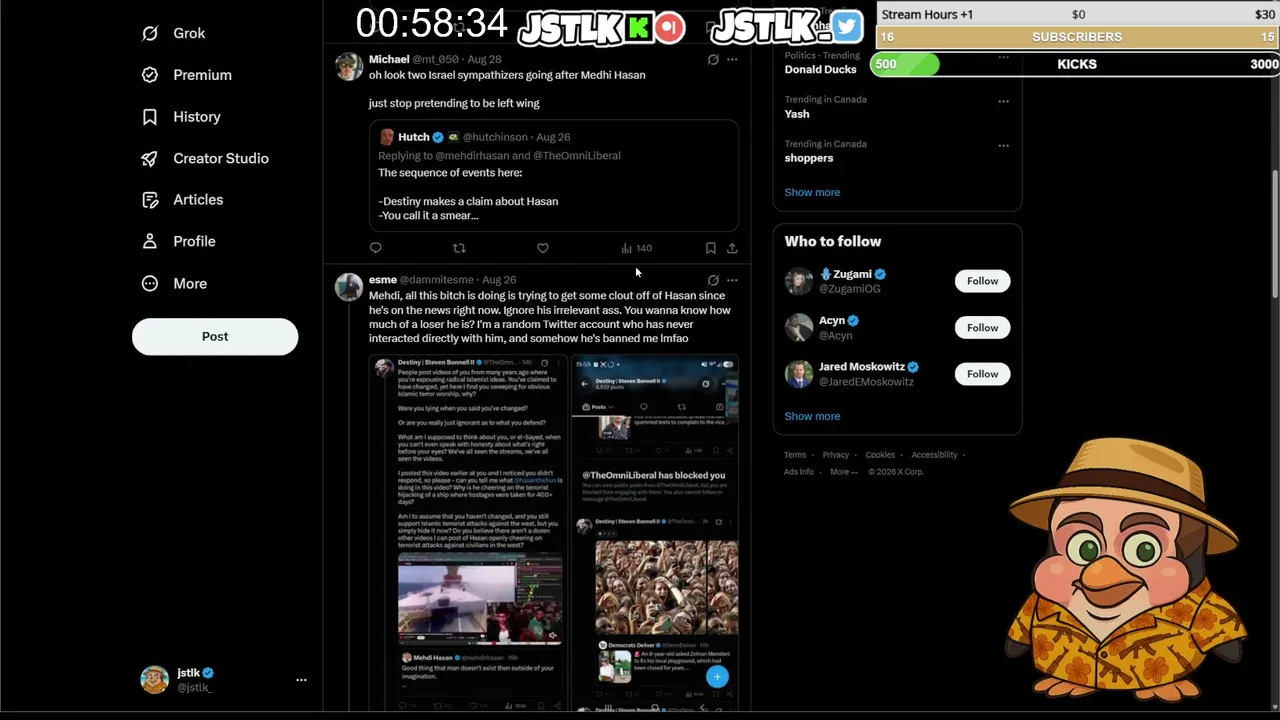Expand the footer More links menu
1280x720 pixels.
point(843,472)
